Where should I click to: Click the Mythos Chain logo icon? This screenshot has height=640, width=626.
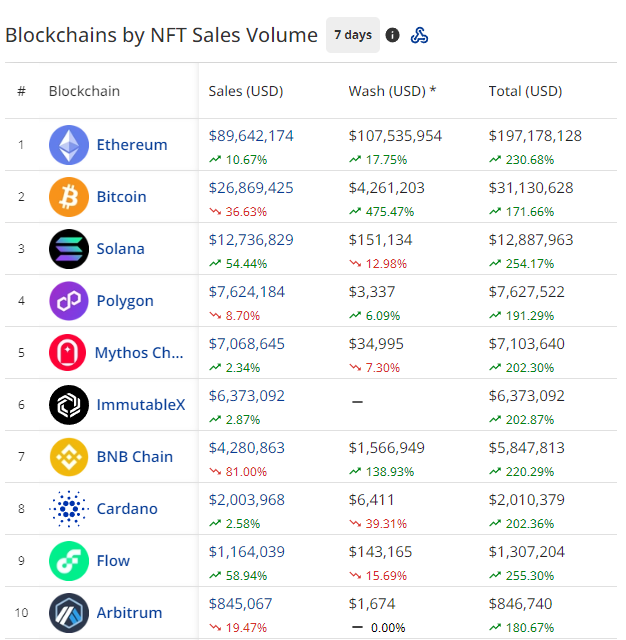pos(68,353)
